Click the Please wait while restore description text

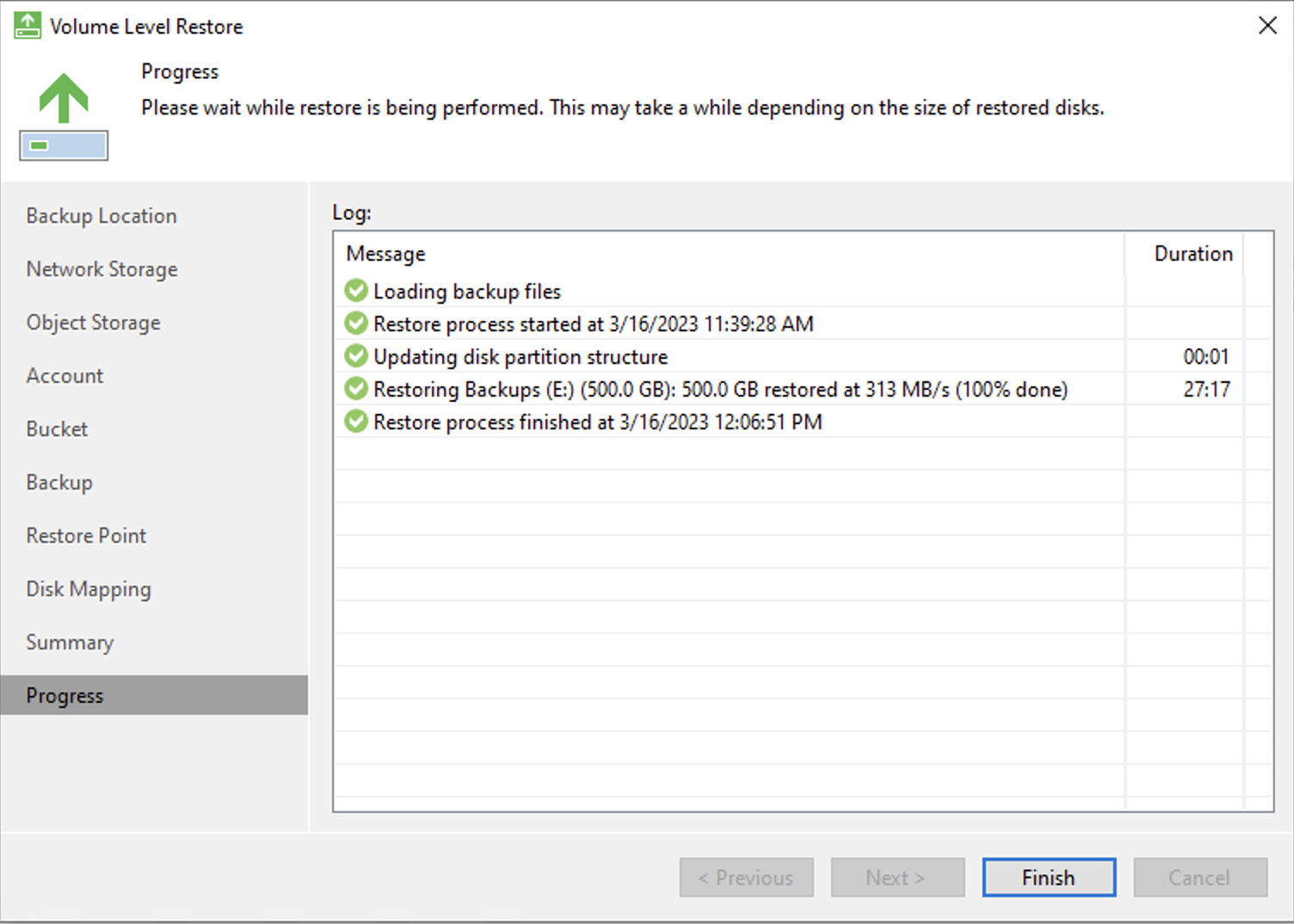pos(622,108)
